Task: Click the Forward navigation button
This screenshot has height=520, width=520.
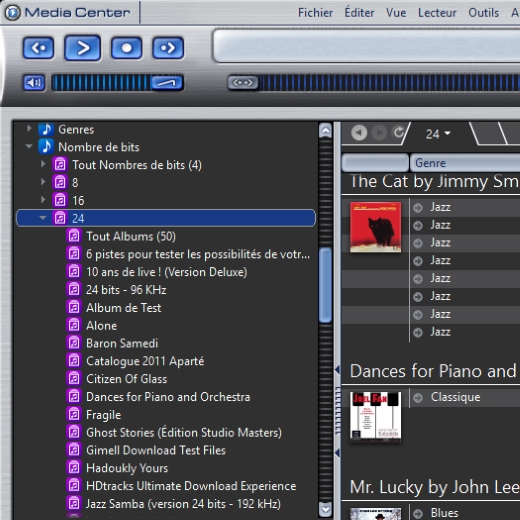Action: [x=379, y=133]
